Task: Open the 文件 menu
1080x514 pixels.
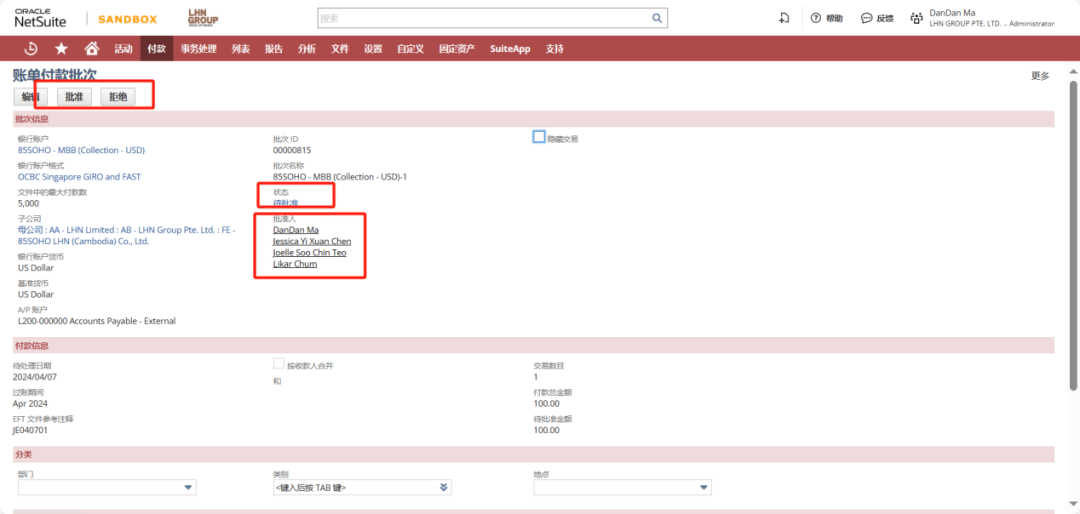Action: [340, 49]
